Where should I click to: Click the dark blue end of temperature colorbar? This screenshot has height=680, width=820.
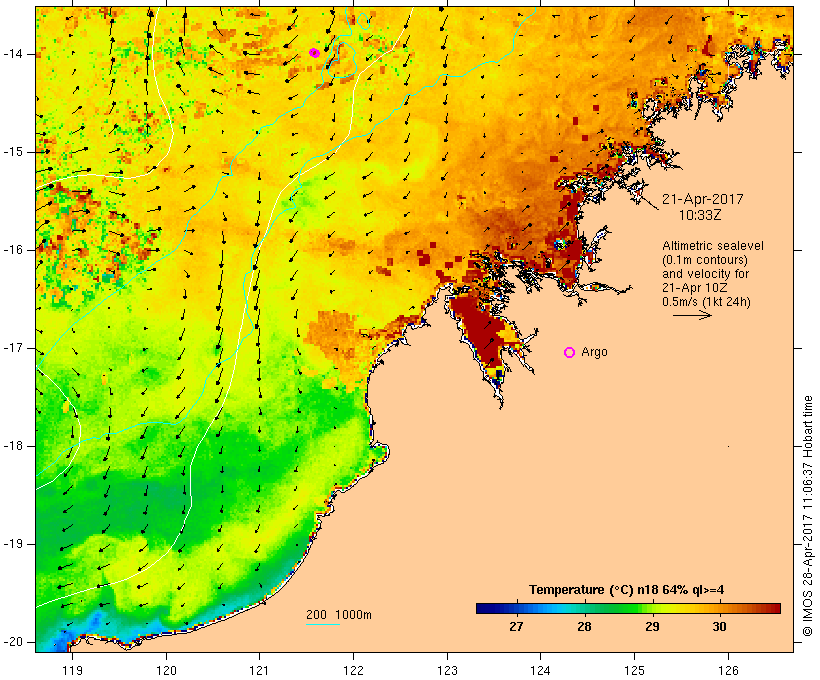tap(484, 608)
